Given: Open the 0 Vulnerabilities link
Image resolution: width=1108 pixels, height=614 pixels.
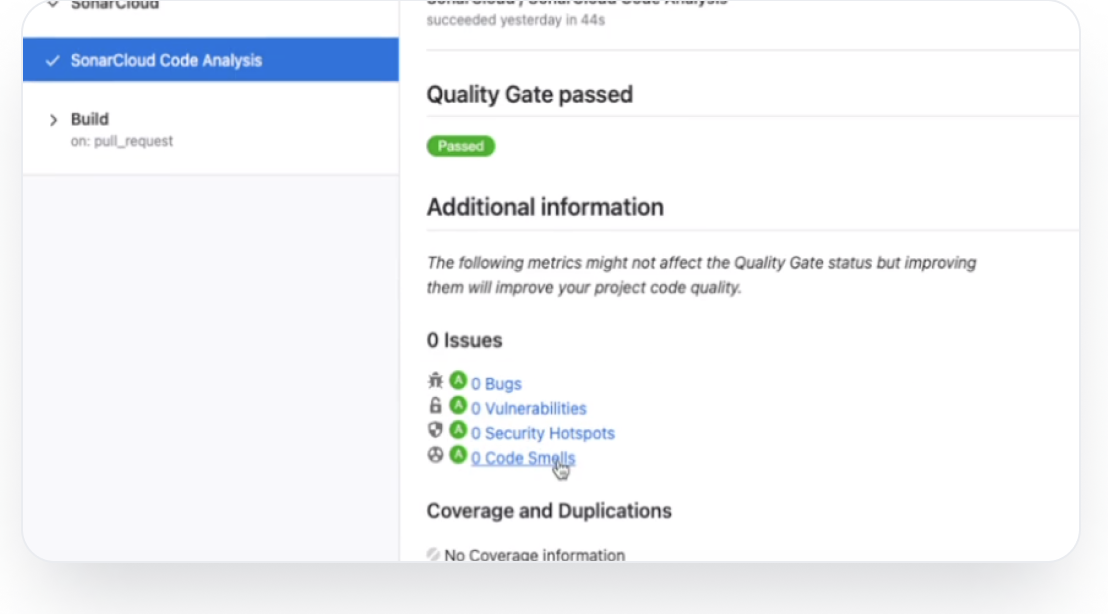Looking at the screenshot, I should (x=529, y=408).
